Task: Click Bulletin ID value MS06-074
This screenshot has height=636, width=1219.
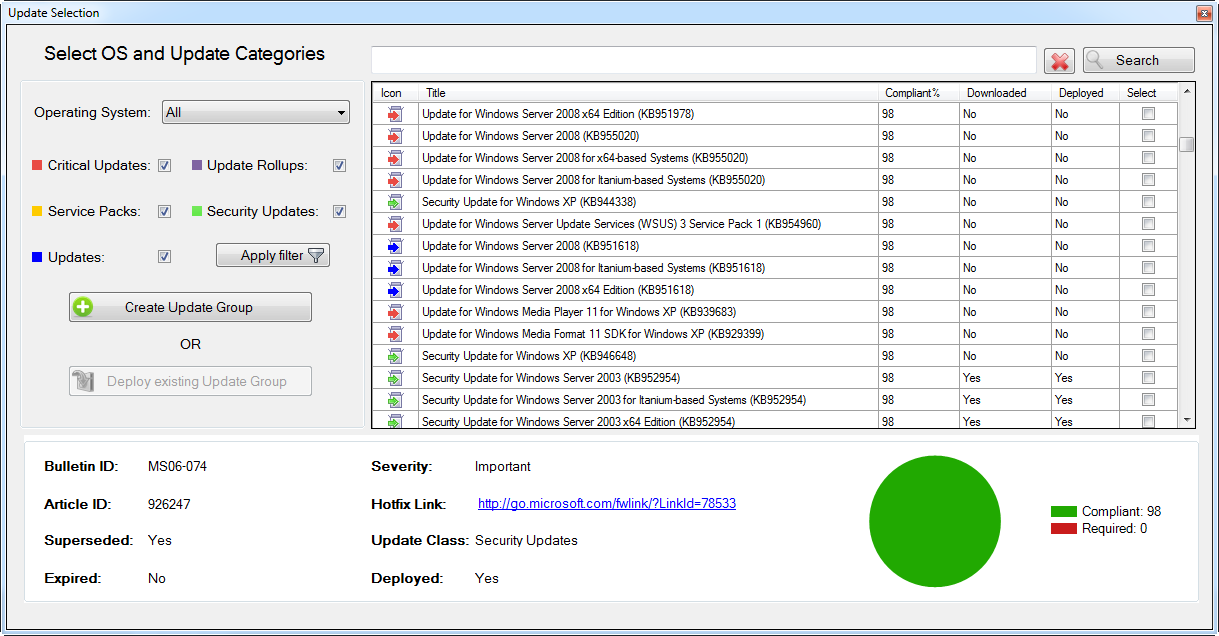Action: pos(177,467)
